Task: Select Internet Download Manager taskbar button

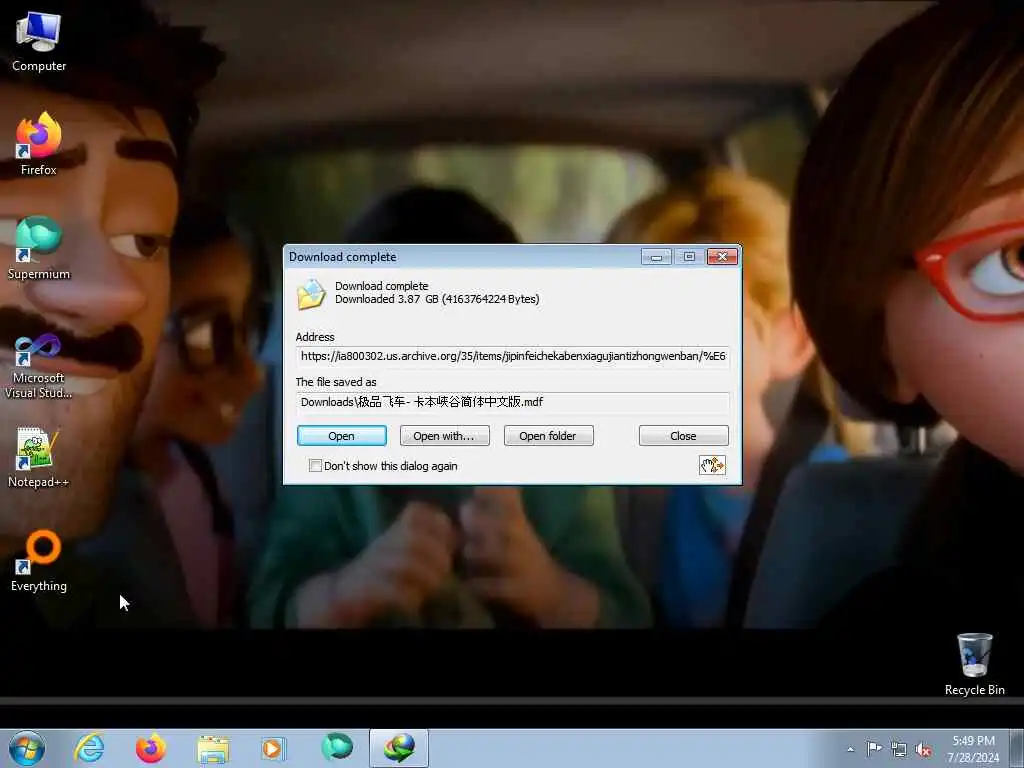Action: pos(399,748)
